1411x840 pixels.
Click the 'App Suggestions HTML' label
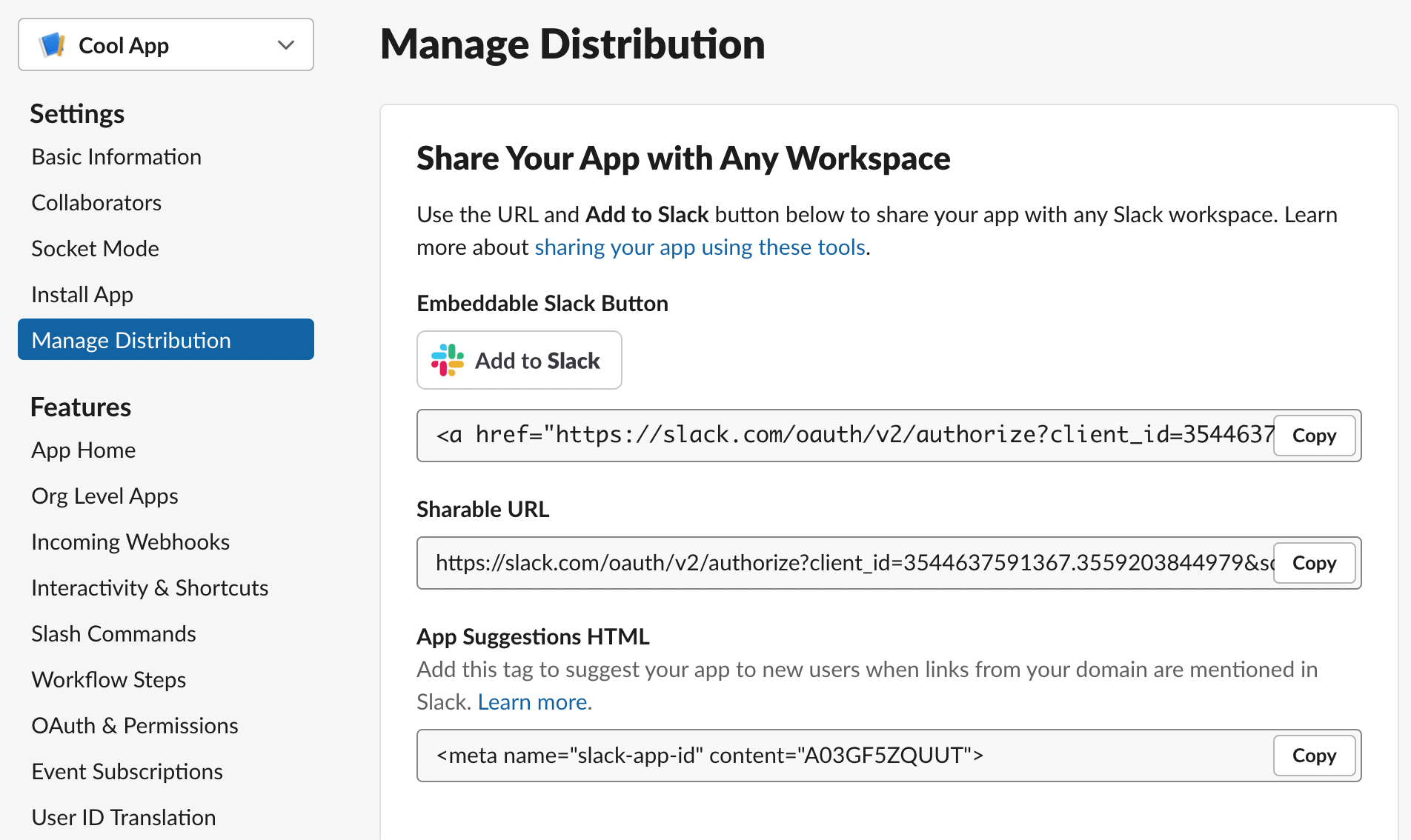click(533, 636)
